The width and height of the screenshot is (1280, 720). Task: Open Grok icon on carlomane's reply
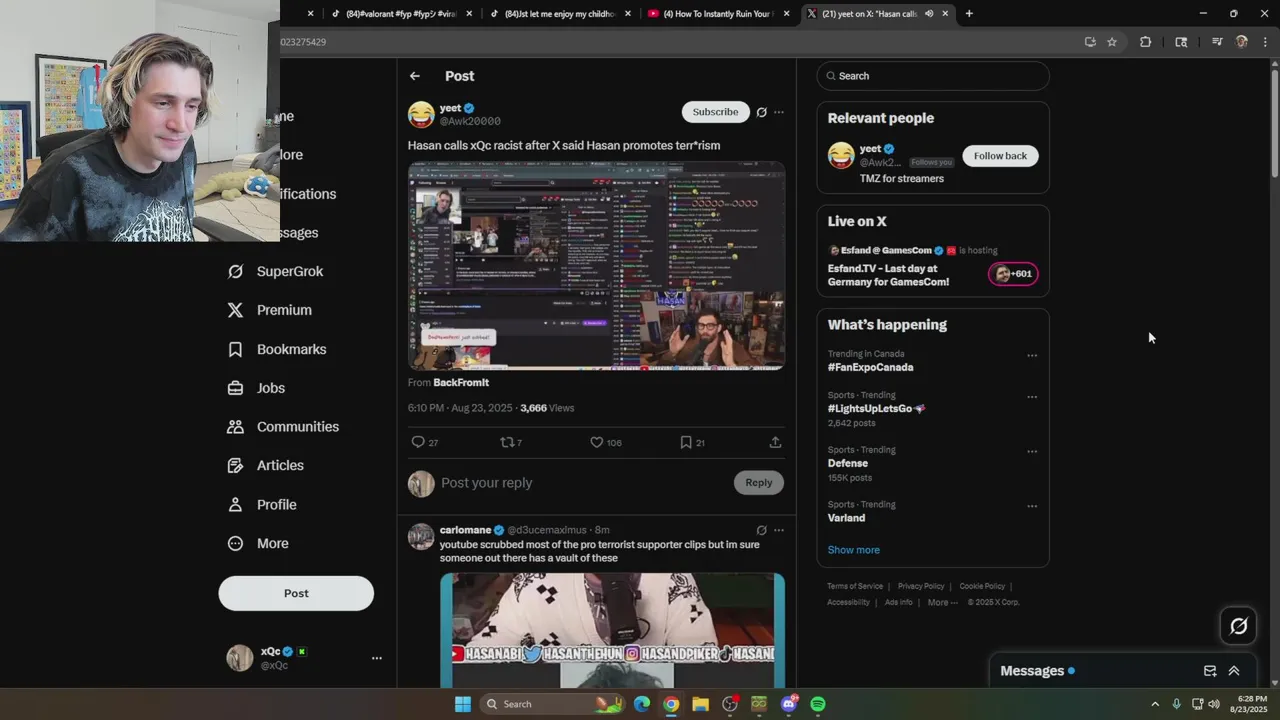pos(761,530)
